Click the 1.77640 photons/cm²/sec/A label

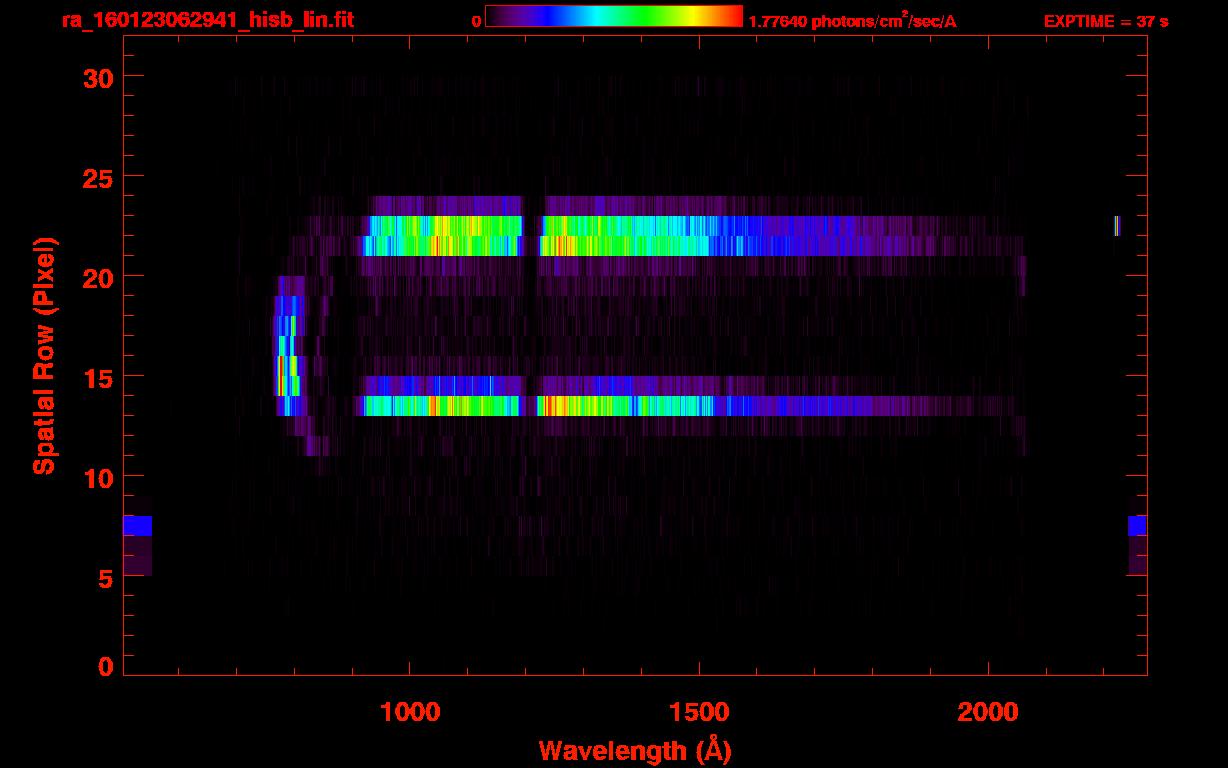coord(852,20)
